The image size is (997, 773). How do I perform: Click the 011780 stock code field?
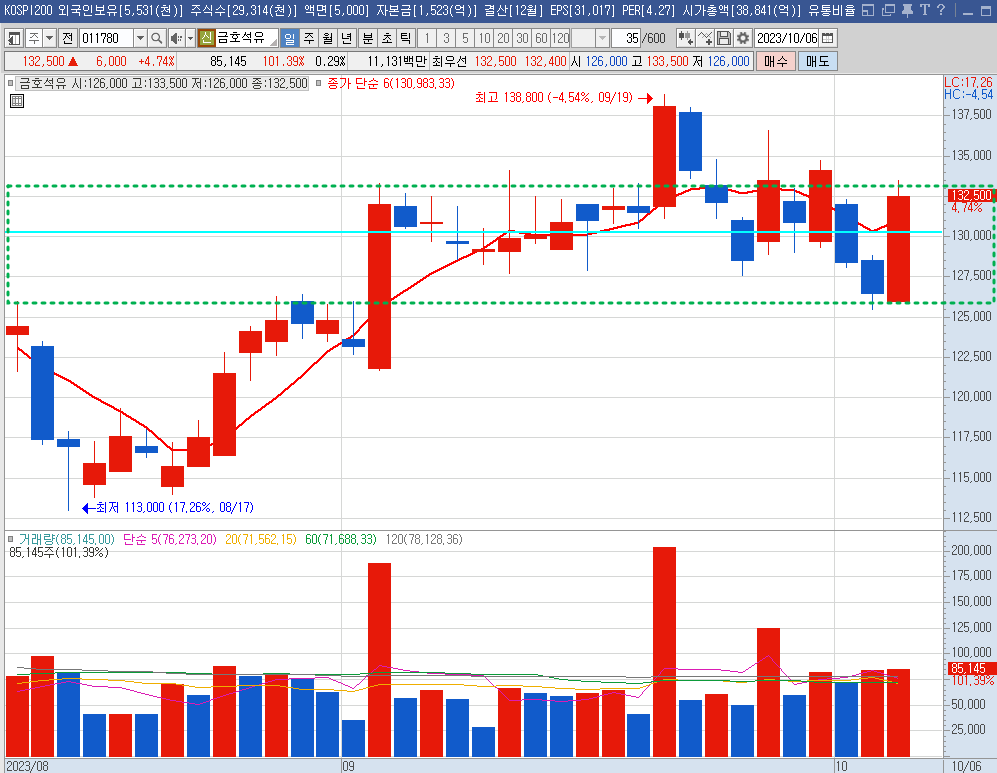tap(106, 38)
